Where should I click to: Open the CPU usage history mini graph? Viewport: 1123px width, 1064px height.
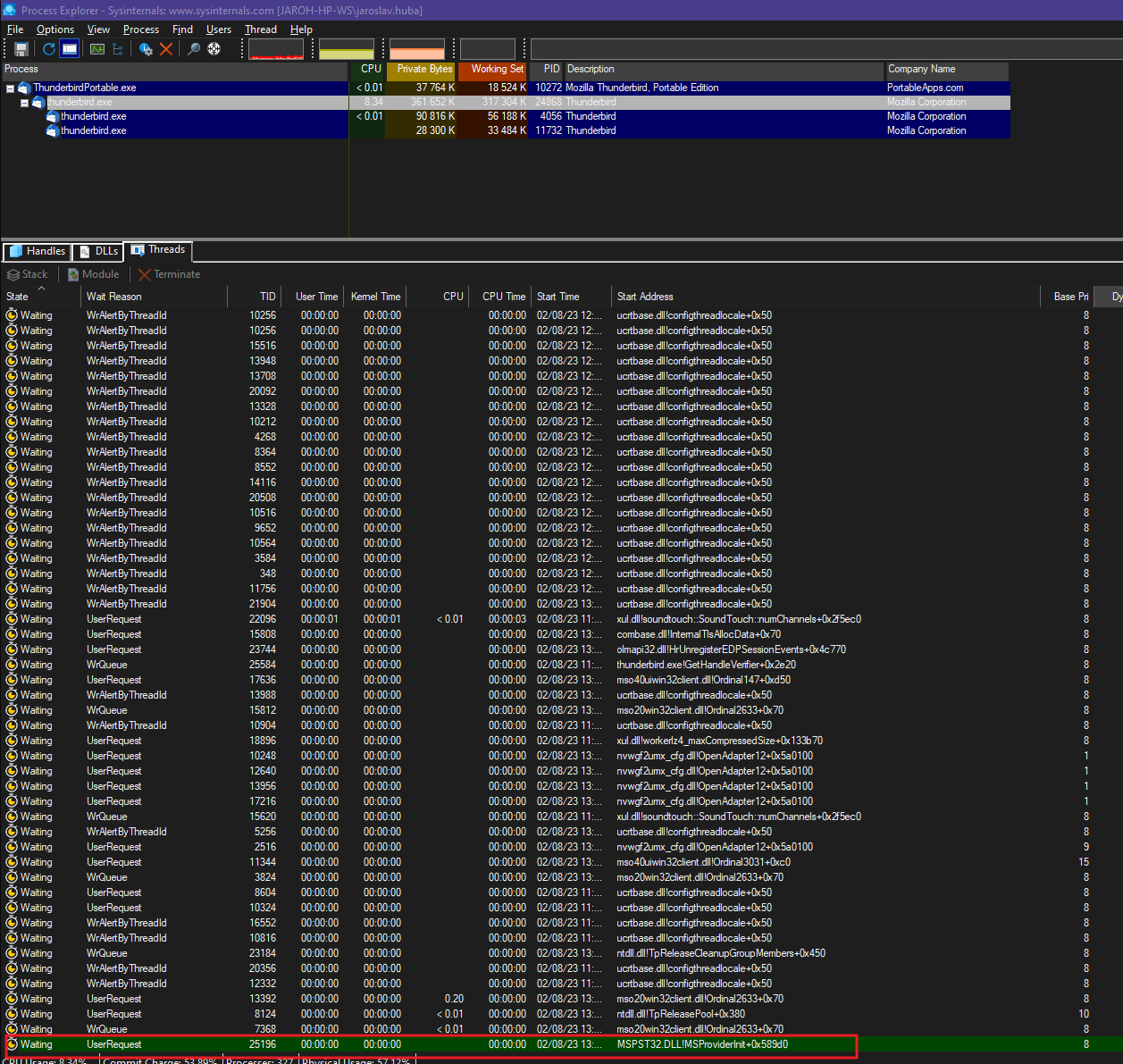pos(276,49)
